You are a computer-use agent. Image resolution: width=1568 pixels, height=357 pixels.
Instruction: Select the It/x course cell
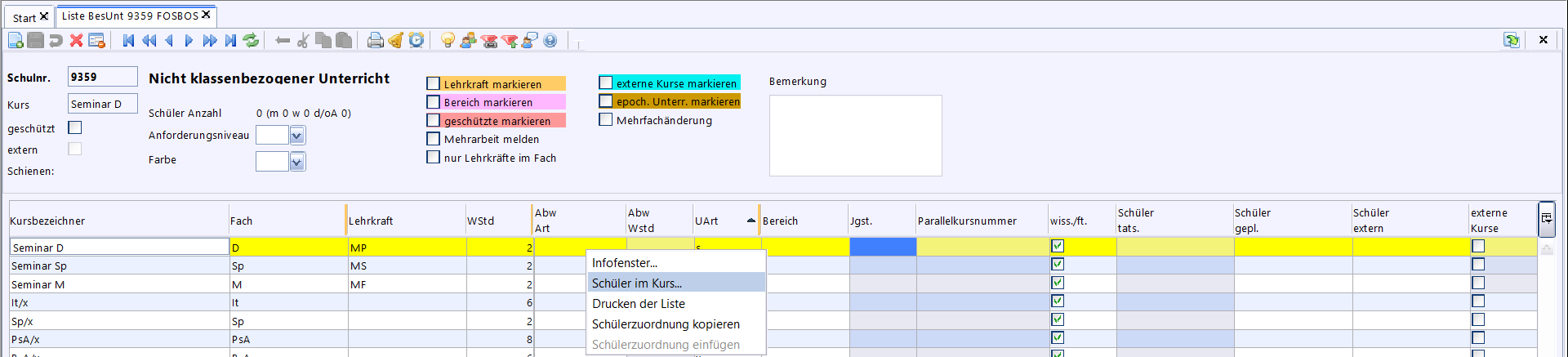pos(119,302)
